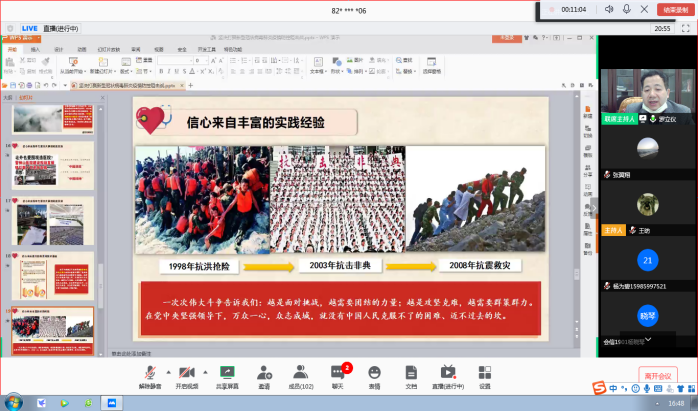Click the 结束录制 end recording button
Screen dimensions: 698x412
click(675, 9)
